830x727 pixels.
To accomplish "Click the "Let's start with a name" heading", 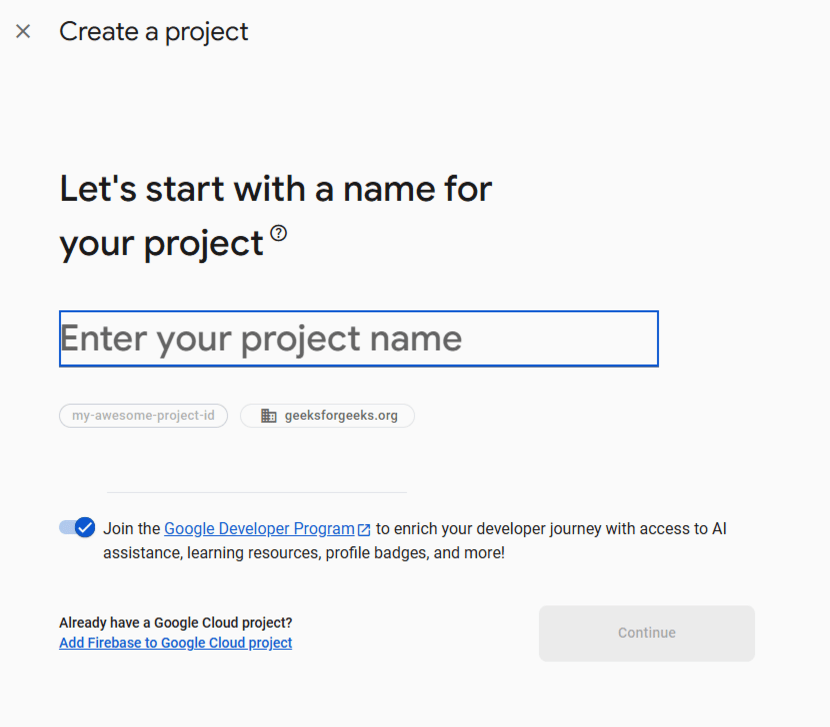I will coord(276,188).
